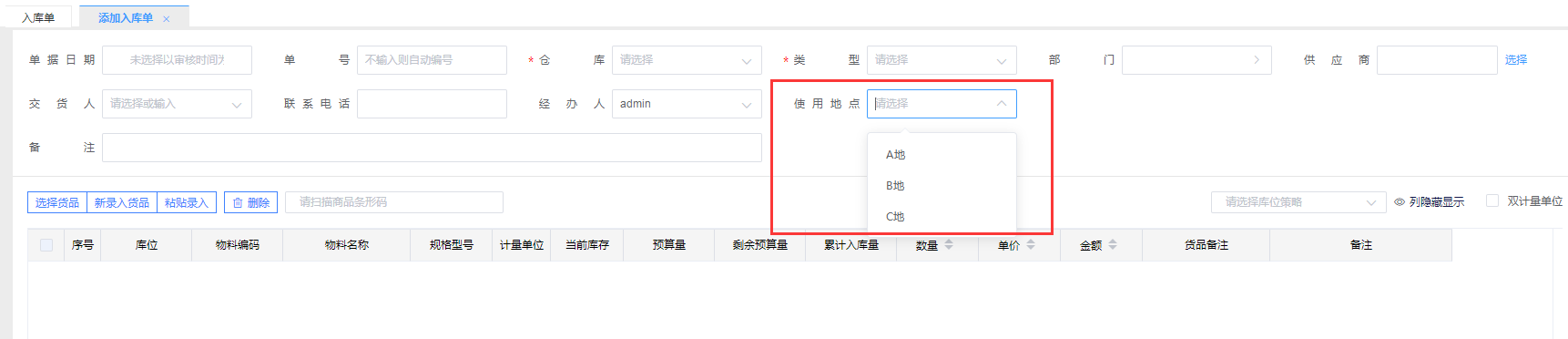1568x339 pixels.
Task: Click the 计量单位 column header
Action: [522, 245]
